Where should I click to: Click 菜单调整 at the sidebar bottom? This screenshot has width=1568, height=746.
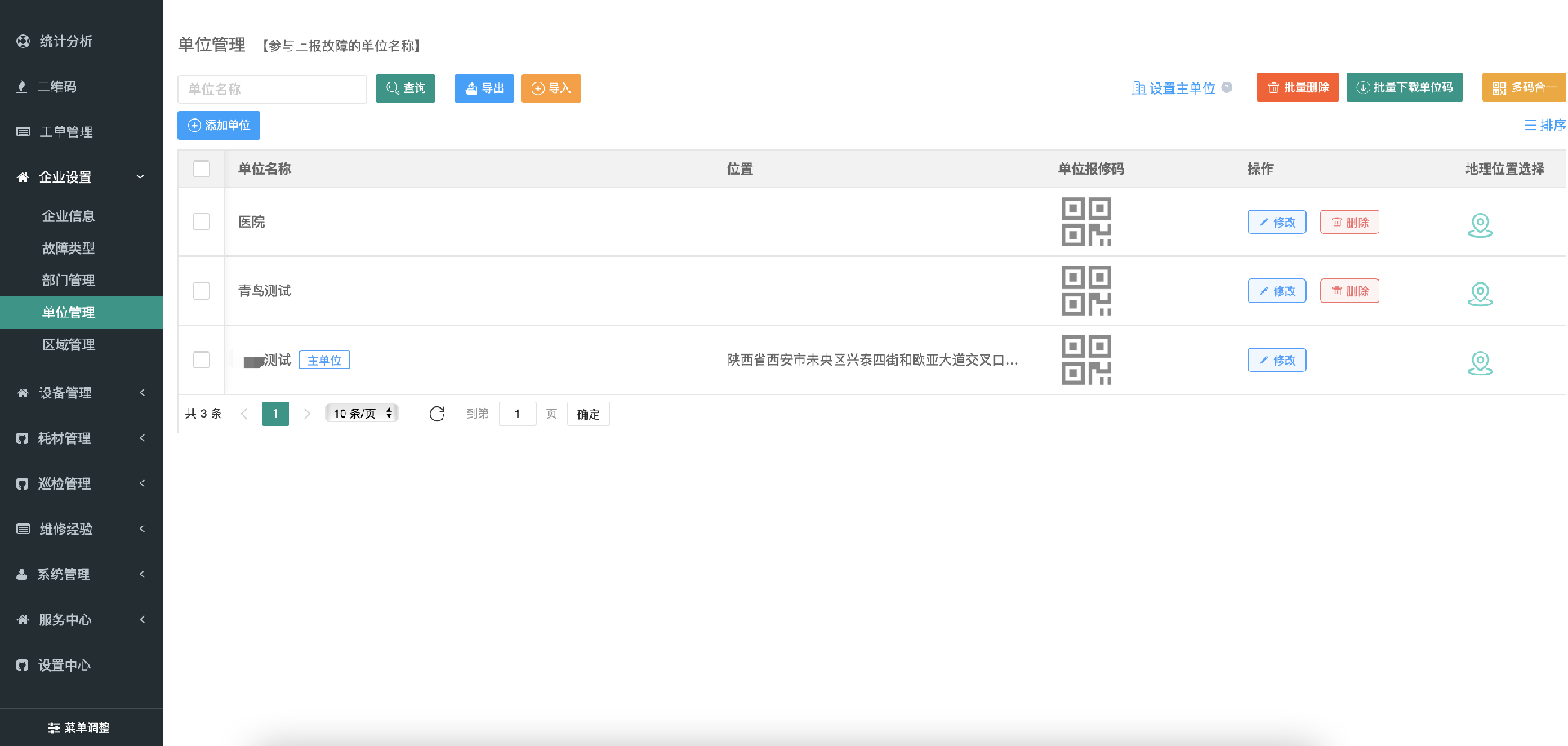[x=79, y=728]
